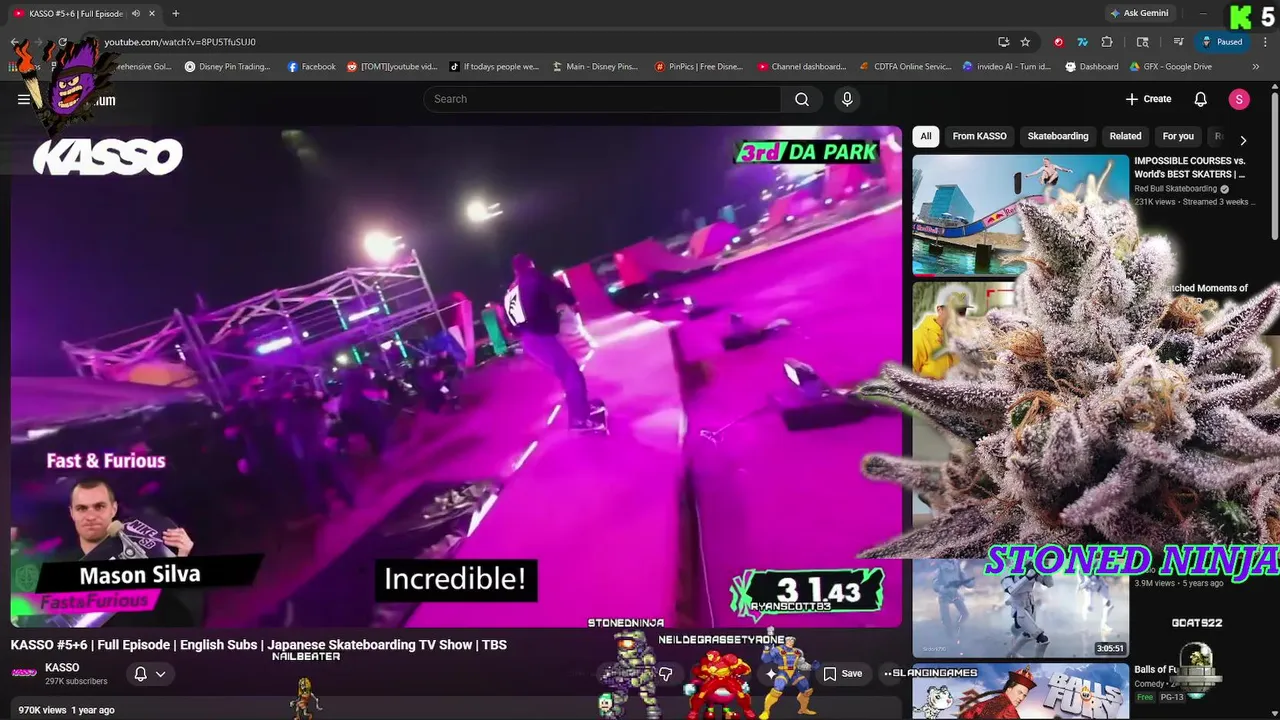The width and height of the screenshot is (1280, 720).
Task: Start voice search with the microphone
Action: 847,99
